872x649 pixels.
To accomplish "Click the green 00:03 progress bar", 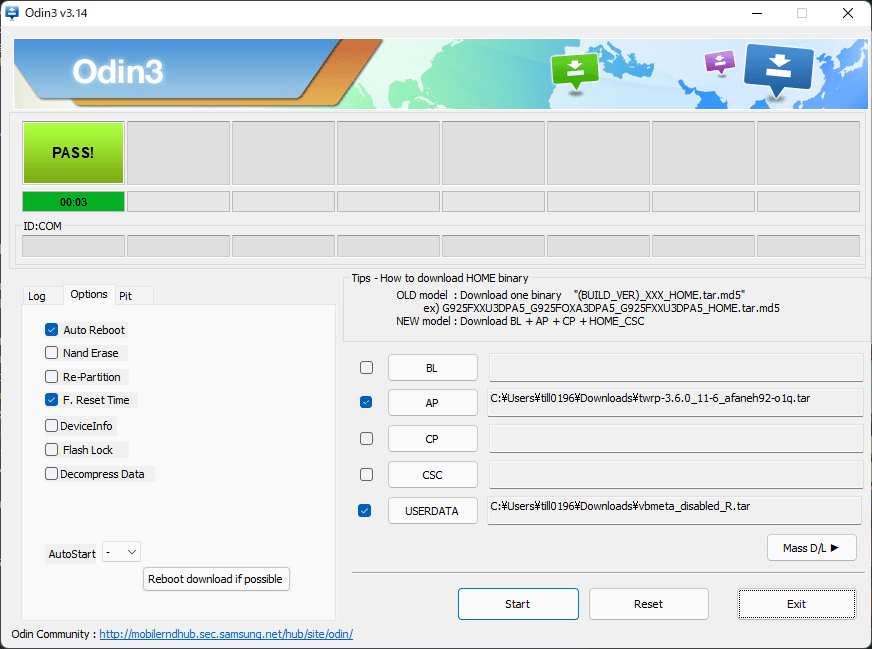I will tap(73, 202).
